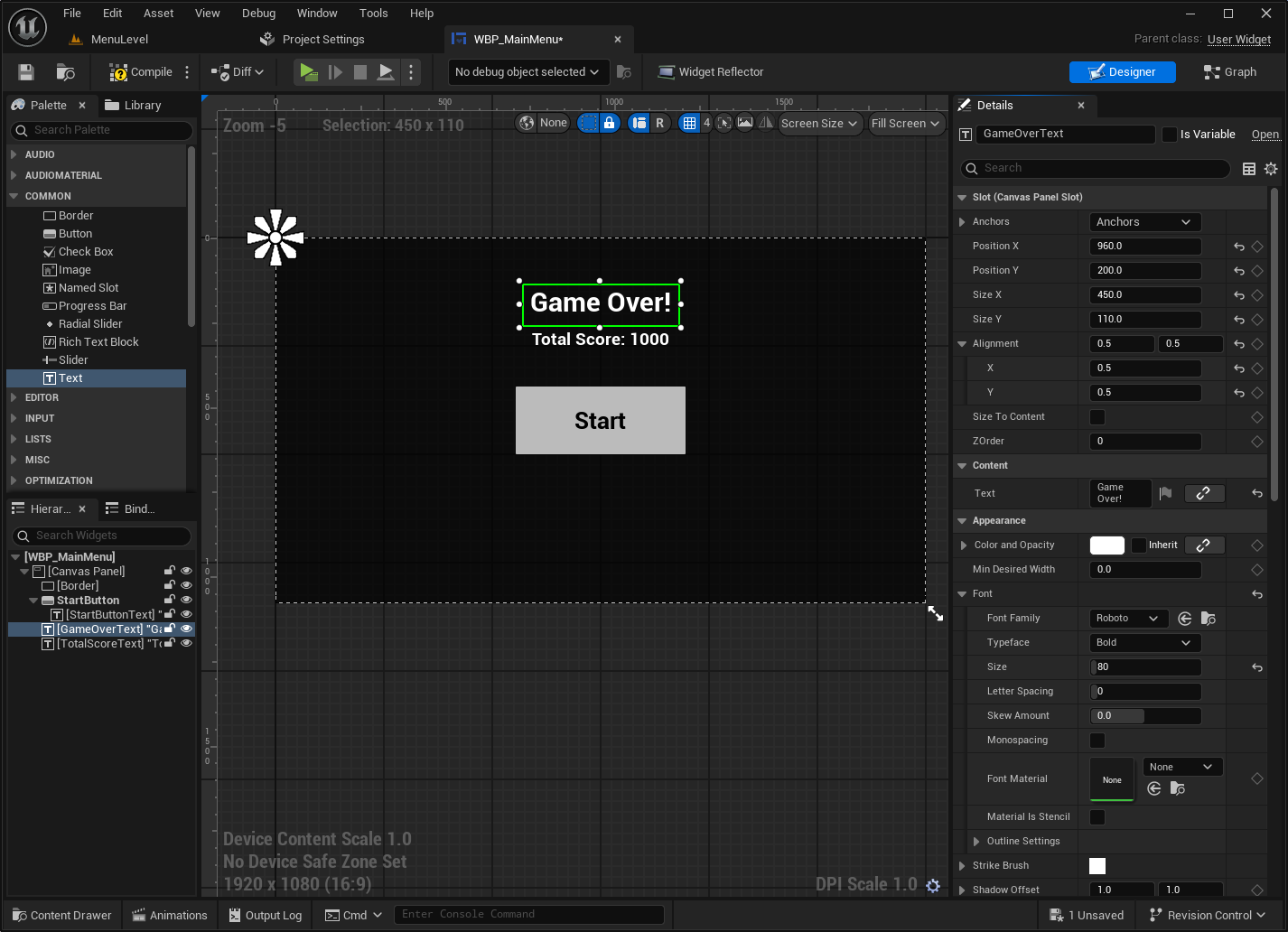
Task: Open the DPI Scale settings gear
Action: pos(934,885)
